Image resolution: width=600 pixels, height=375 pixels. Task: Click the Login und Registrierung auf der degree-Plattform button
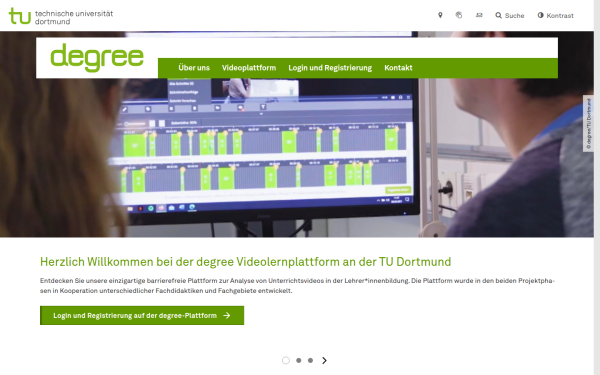click(x=142, y=315)
